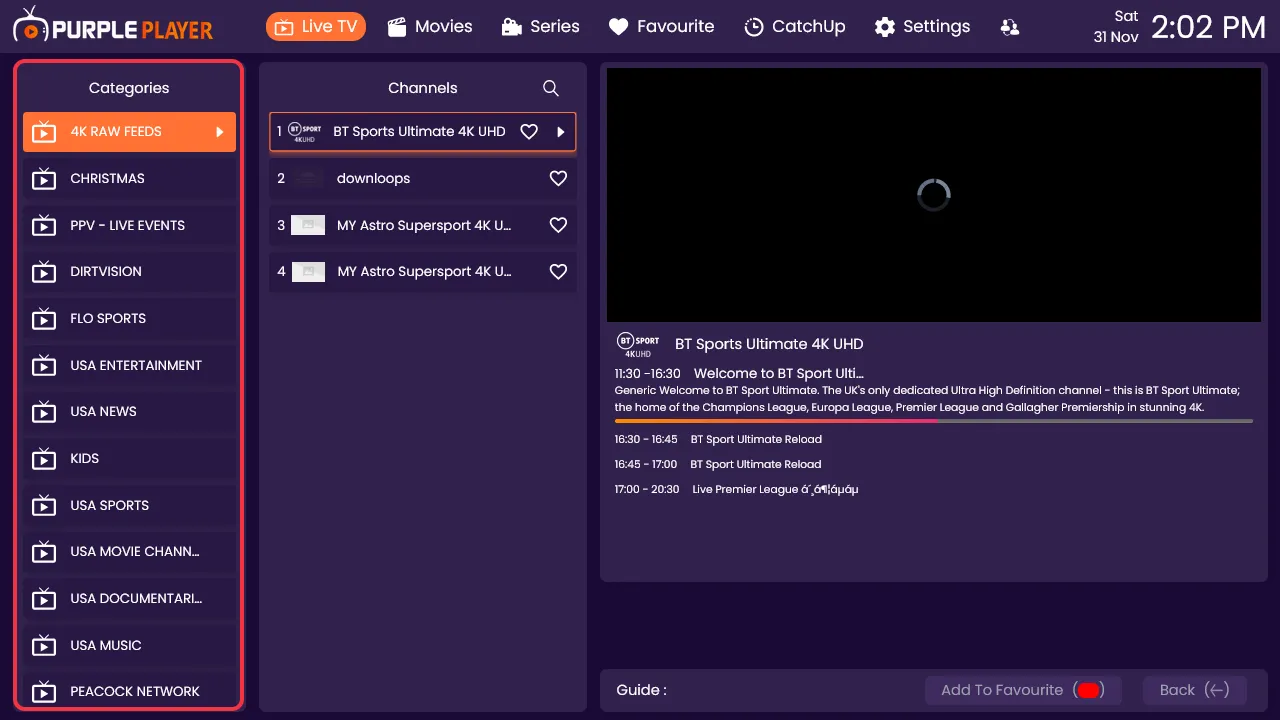Toggle the heart on channel 3 MY Astro Supersport
This screenshot has width=1280, height=720.
click(558, 225)
